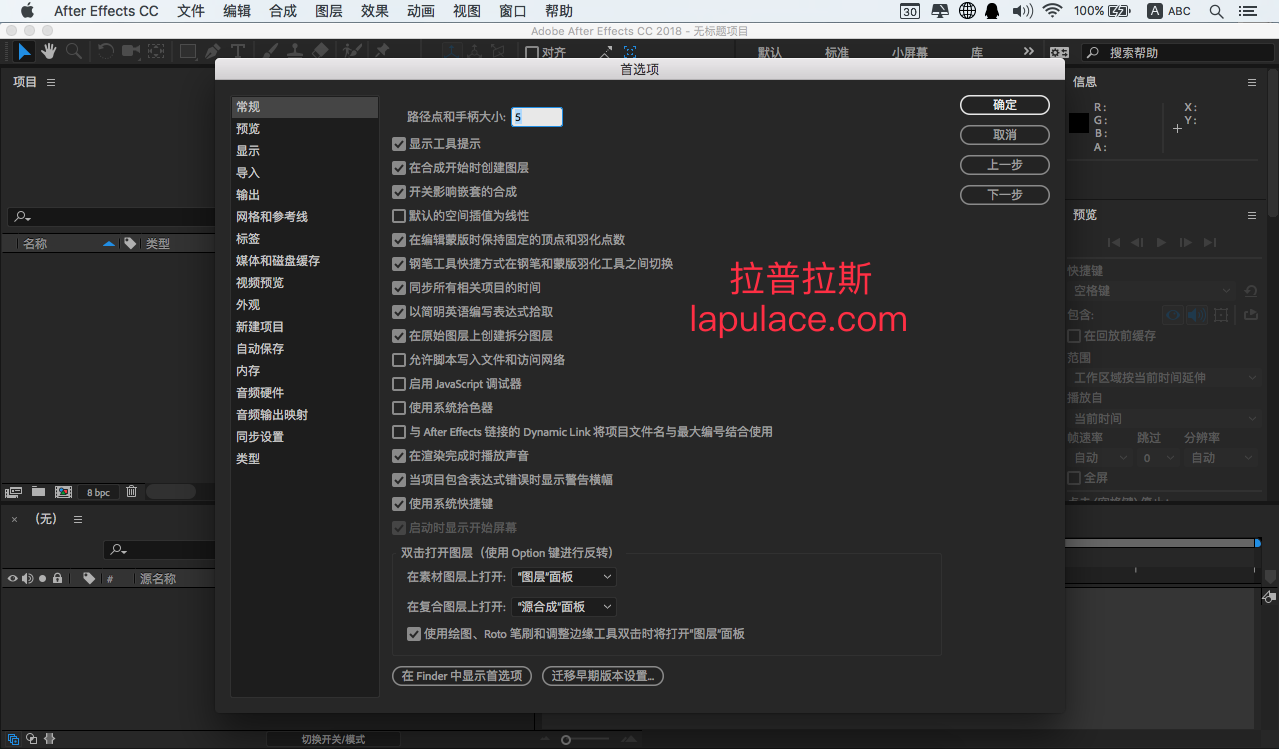
Task: Select the Selection arrow tool
Action: point(24,51)
